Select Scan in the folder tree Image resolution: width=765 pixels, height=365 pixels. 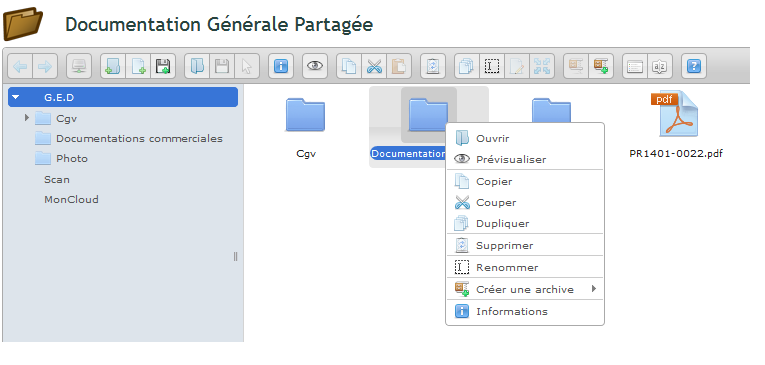coord(57,180)
